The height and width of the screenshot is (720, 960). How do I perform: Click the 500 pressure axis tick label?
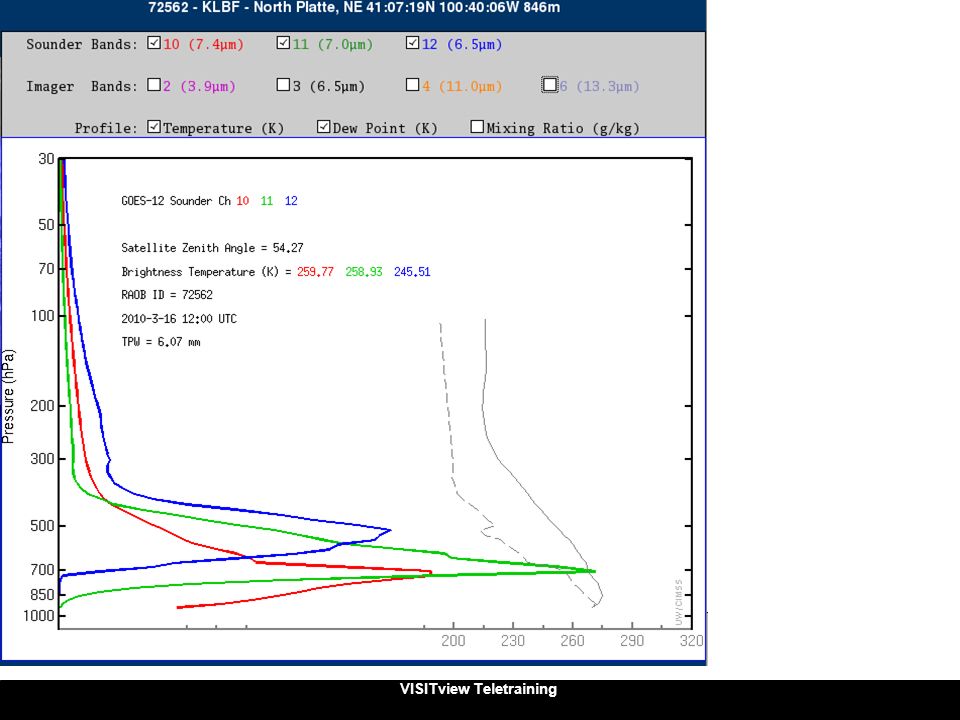(x=42, y=526)
